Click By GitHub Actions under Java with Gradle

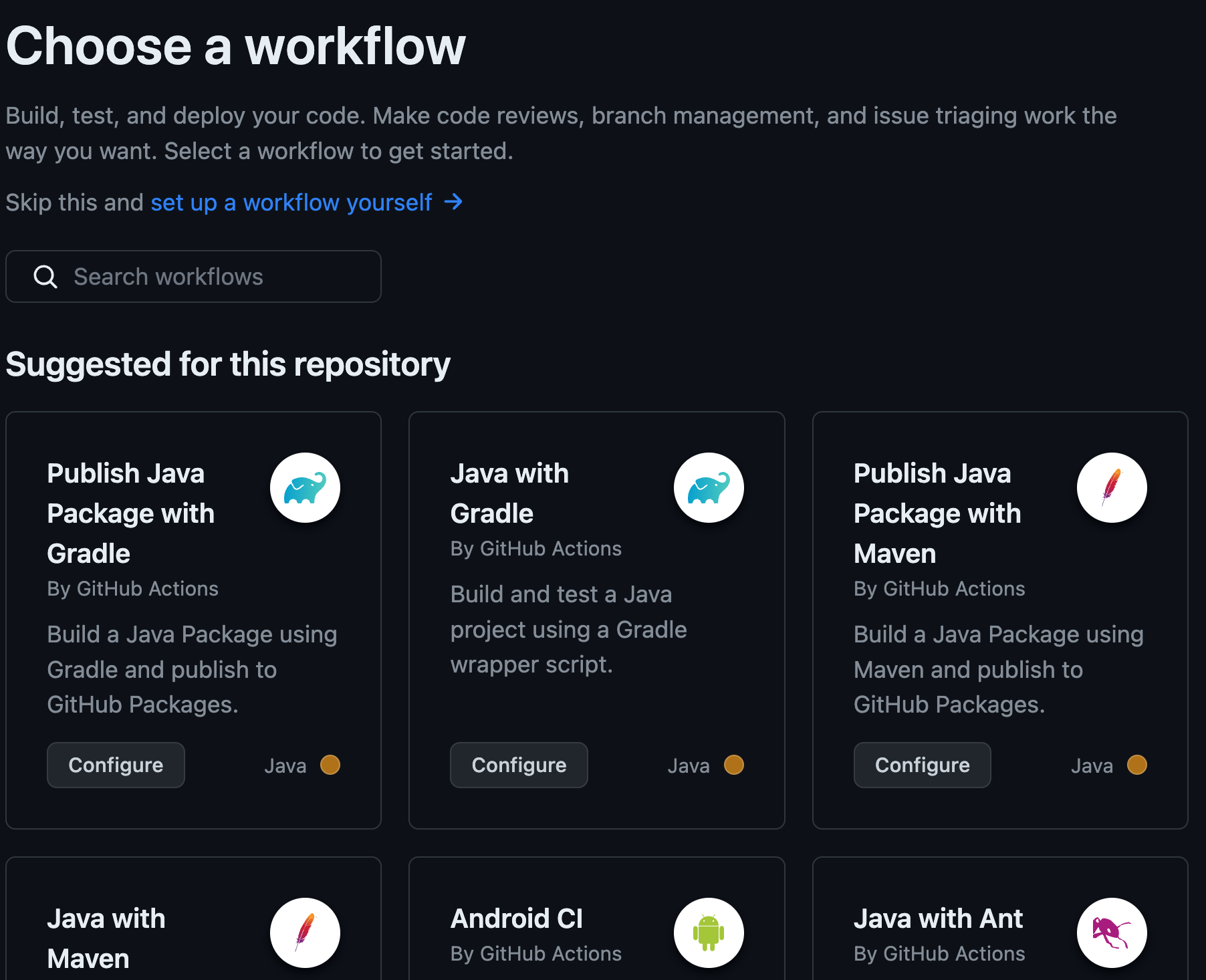tap(536, 549)
